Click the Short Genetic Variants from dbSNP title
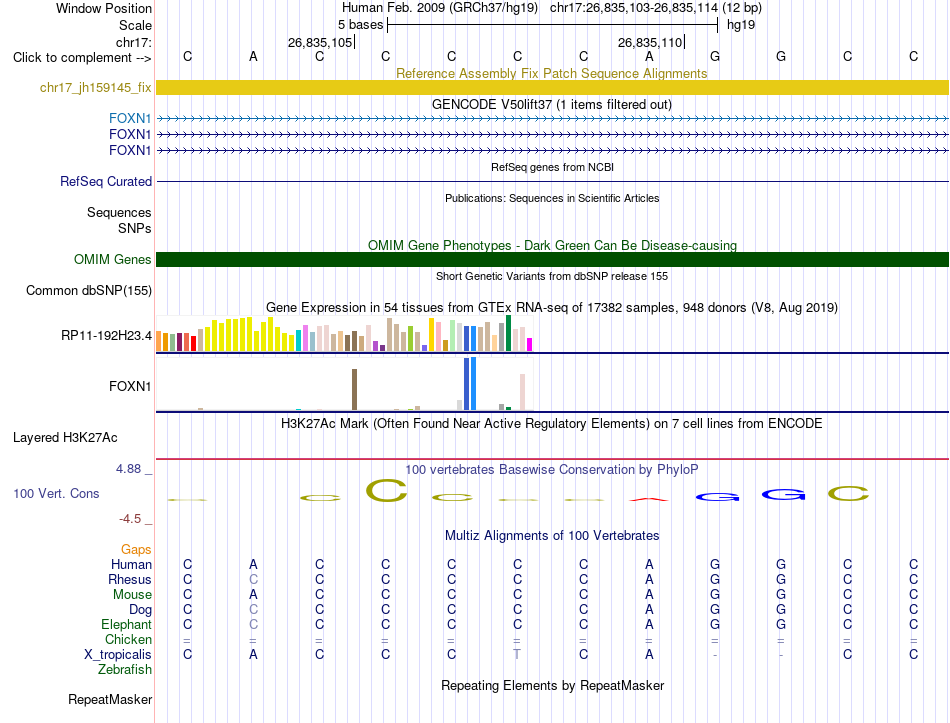 [552, 276]
